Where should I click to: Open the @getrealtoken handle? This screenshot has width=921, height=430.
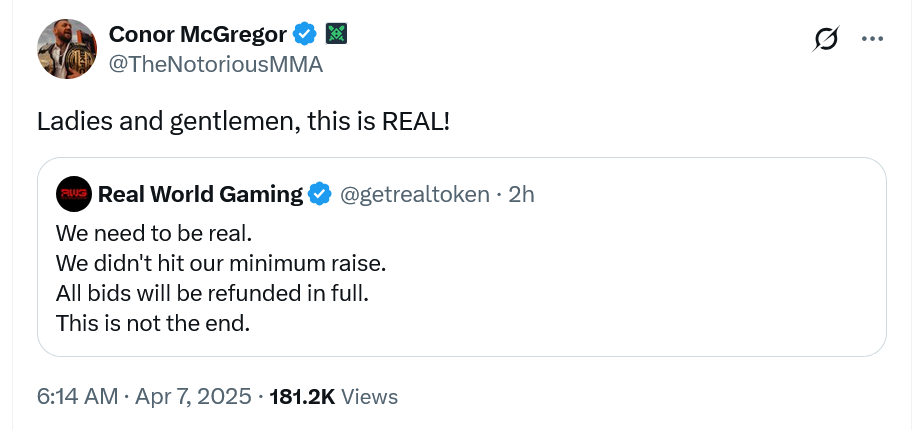coord(415,194)
